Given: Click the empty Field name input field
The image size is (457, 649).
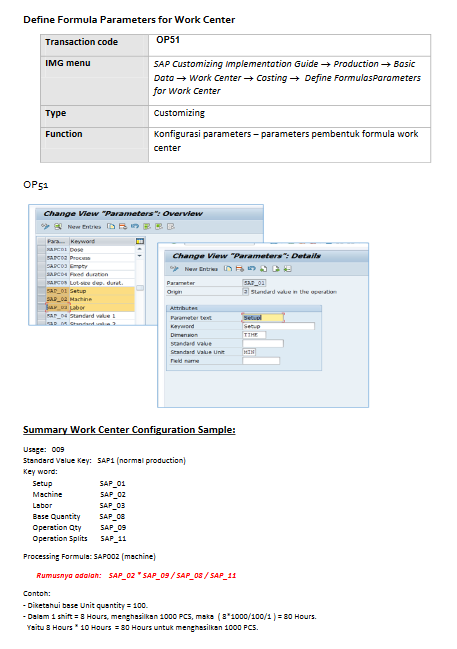Looking at the screenshot, I should (x=261, y=361).
